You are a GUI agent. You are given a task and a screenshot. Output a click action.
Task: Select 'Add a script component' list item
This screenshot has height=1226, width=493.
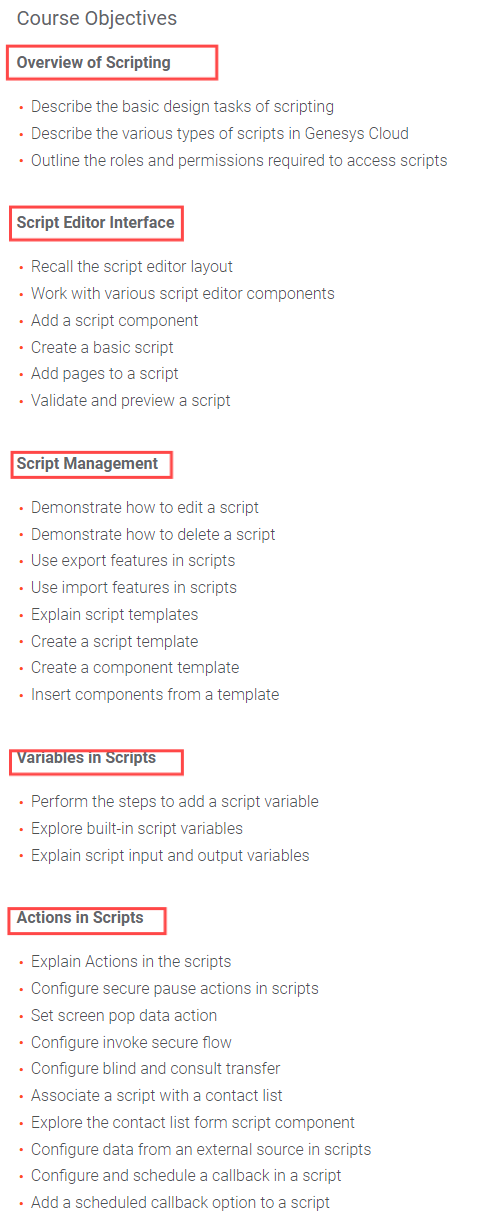pos(115,320)
